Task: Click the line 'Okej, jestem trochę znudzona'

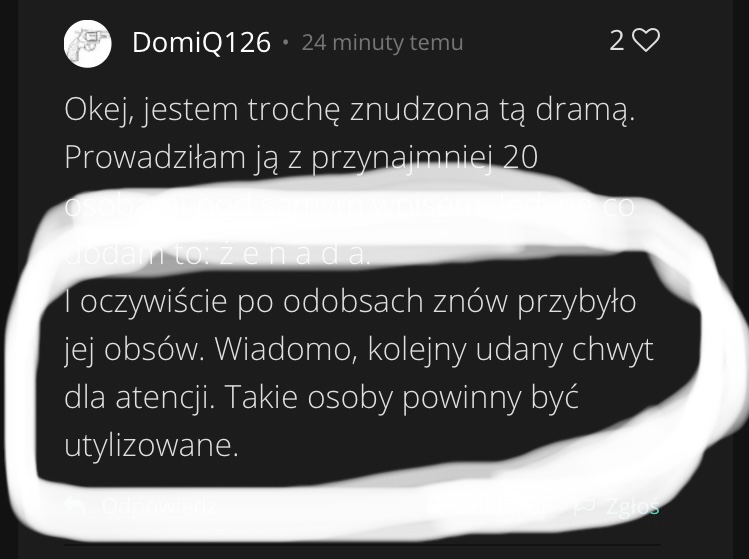Action: [350, 109]
